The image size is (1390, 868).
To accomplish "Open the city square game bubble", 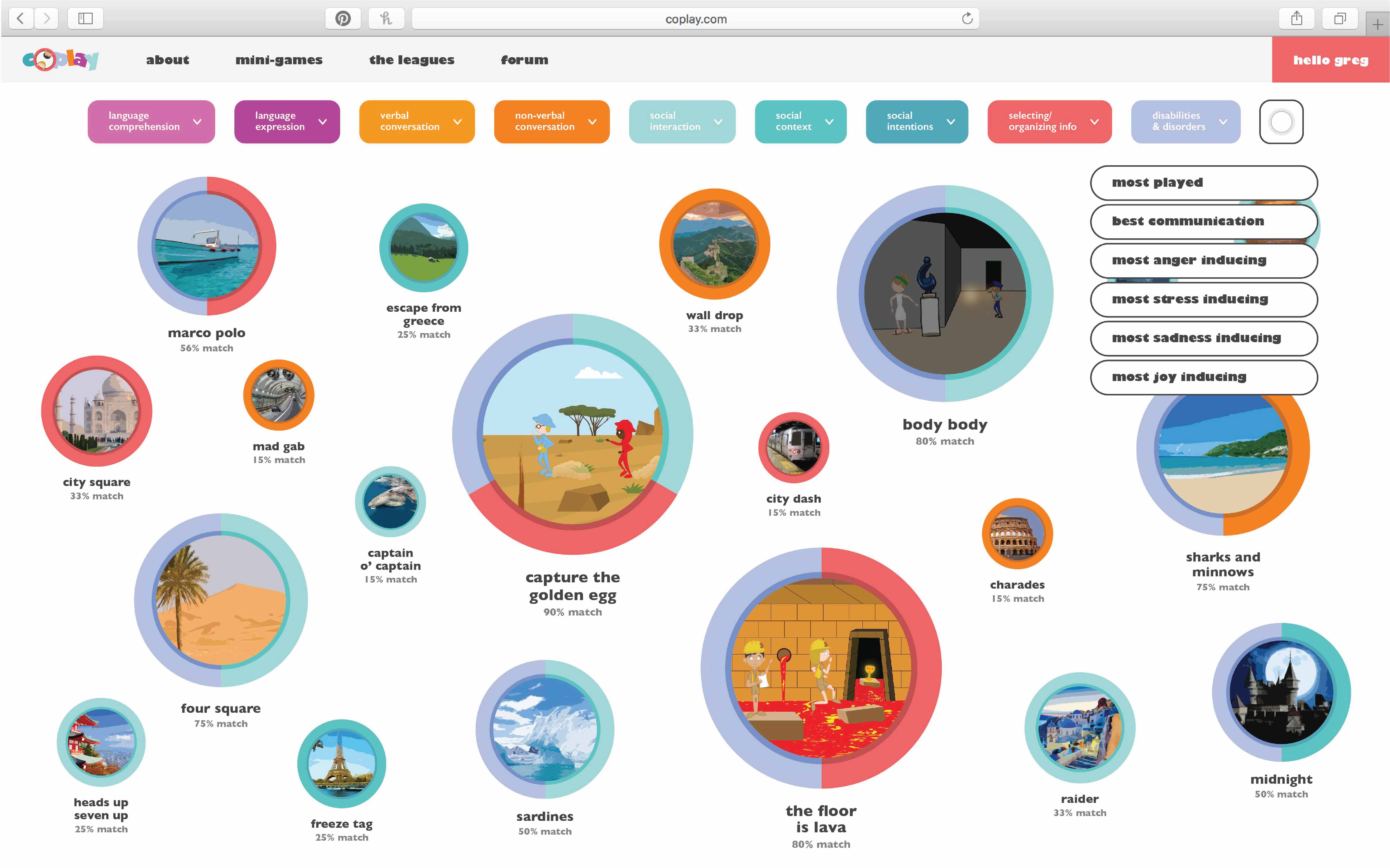I will [96, 411].
